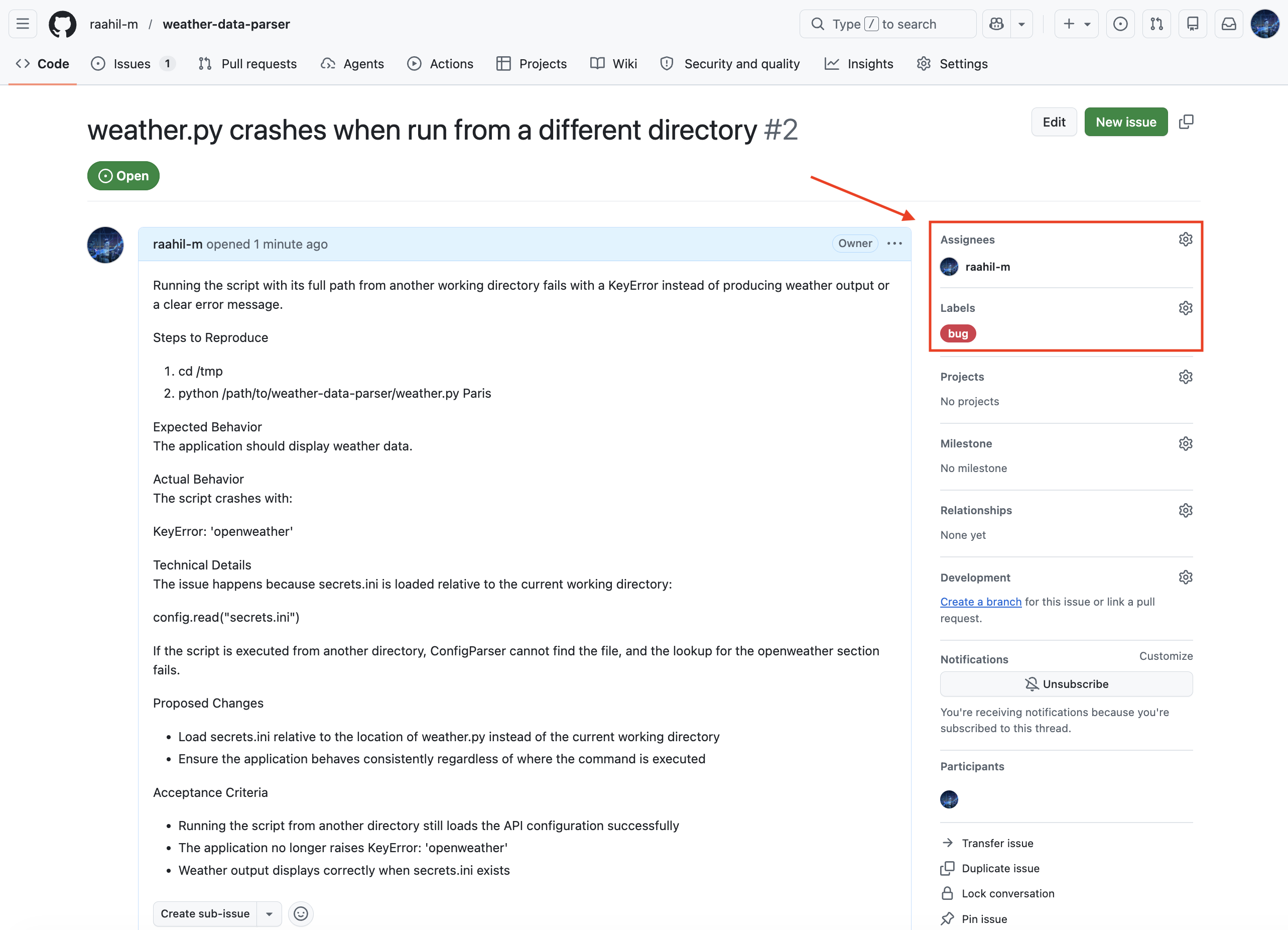Open the sidebar Projects gear settings
The height and width of the screenshot is (930, 1288).
(x=1185, y=377)
